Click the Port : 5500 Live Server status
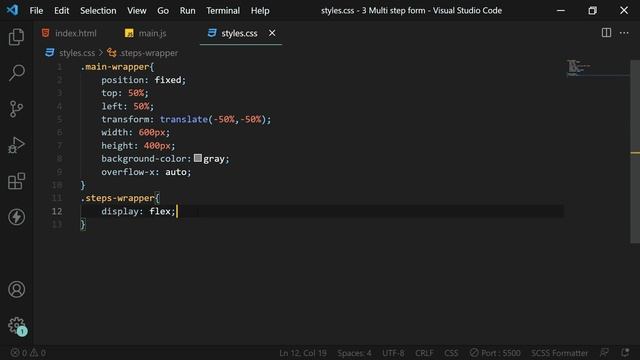The image size is (640, 360). tap(495, 353)
